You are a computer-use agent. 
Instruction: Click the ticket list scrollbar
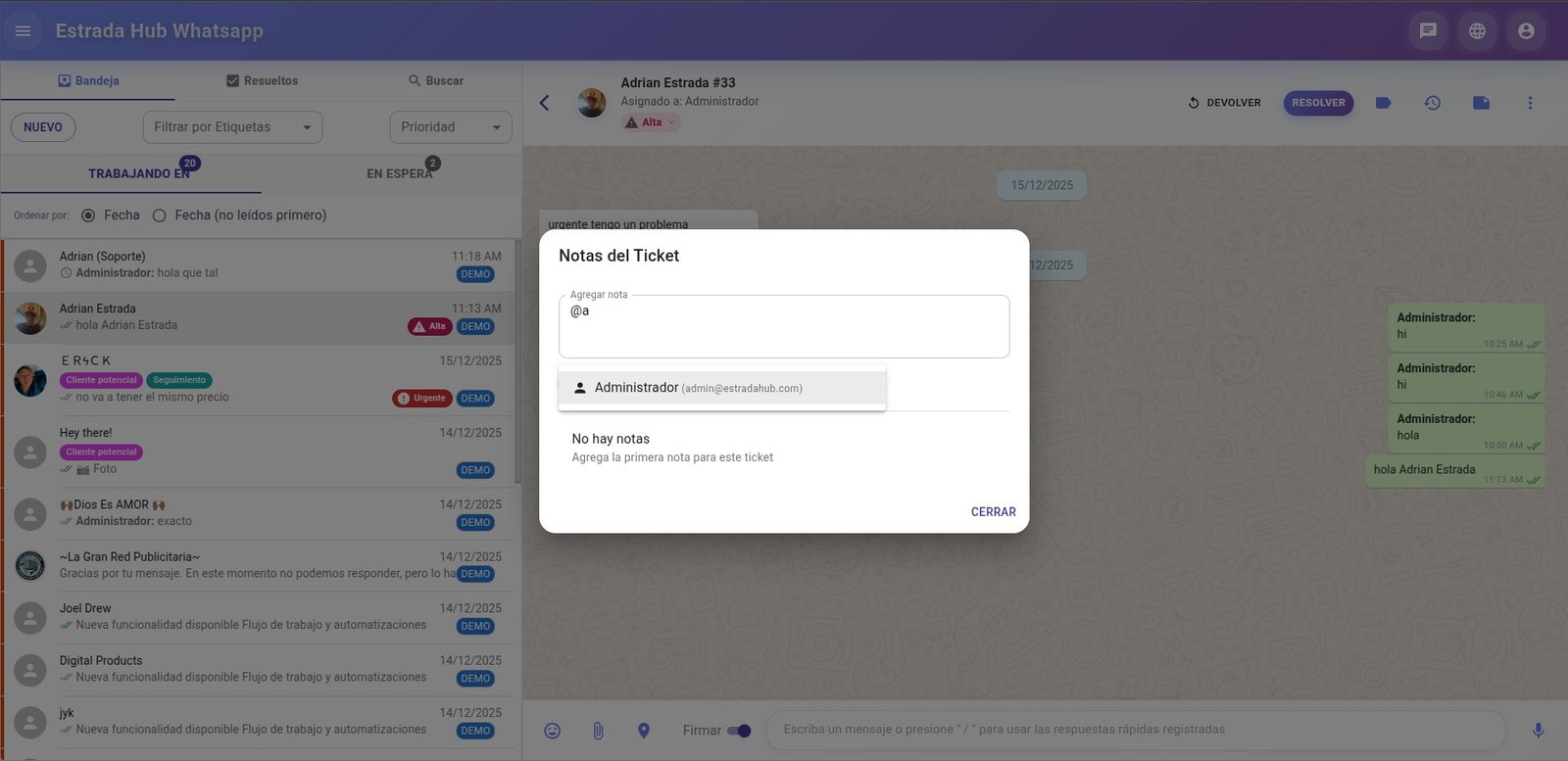click(517, 362)
